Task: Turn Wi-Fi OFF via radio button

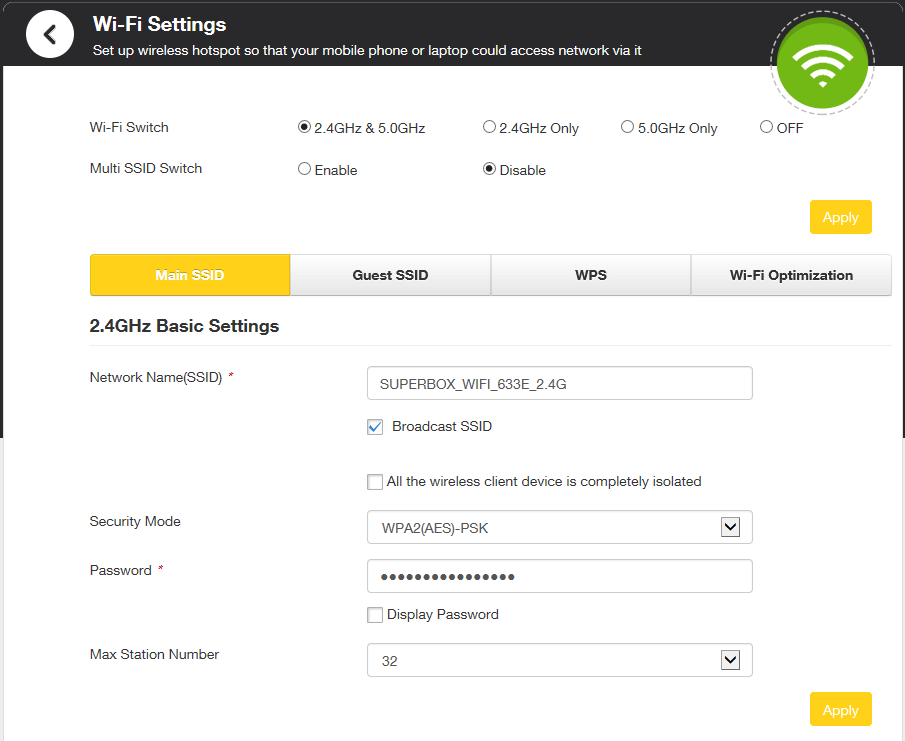Action: (766, 128)
